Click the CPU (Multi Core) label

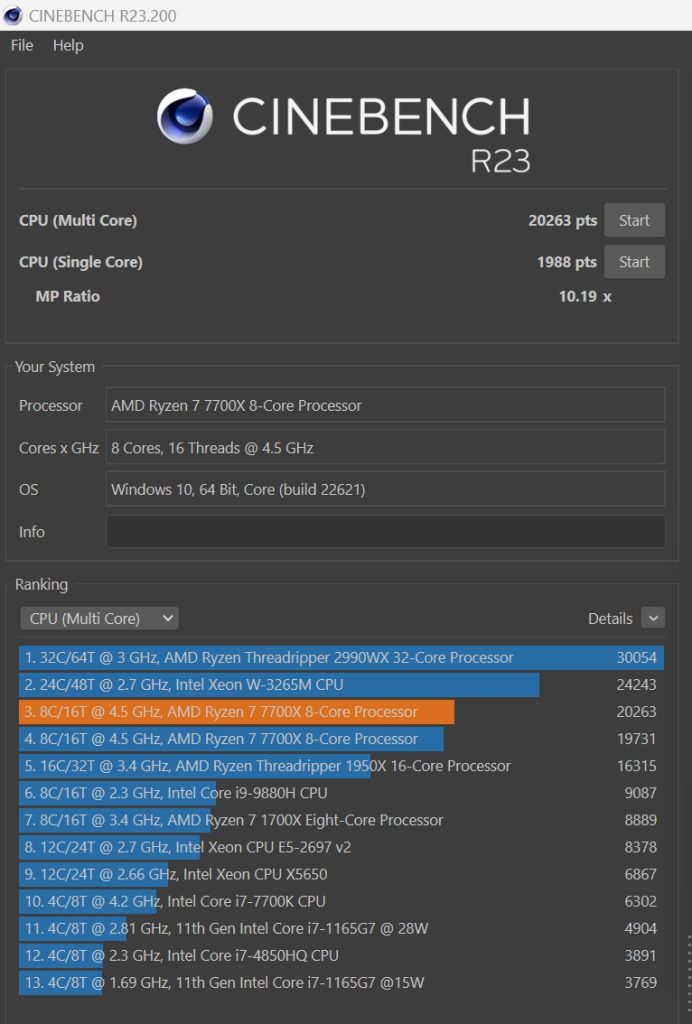[78, 221]
